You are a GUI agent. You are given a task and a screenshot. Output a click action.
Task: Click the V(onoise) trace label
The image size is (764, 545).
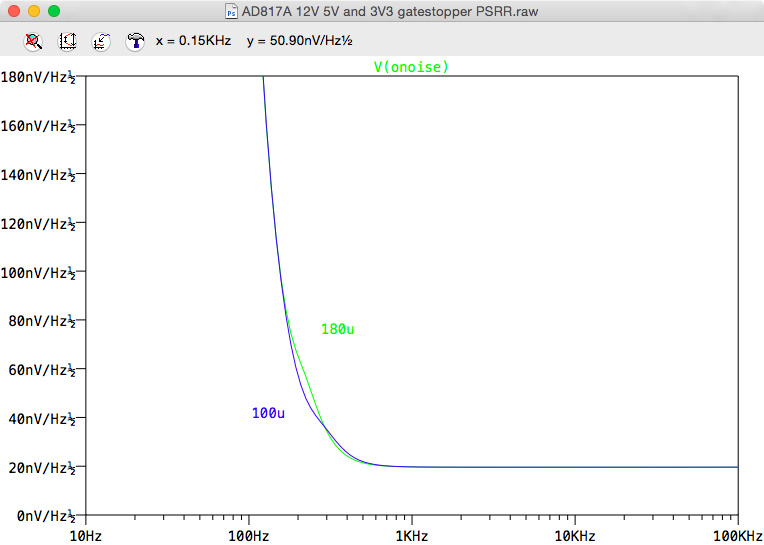tap(411, 67)
